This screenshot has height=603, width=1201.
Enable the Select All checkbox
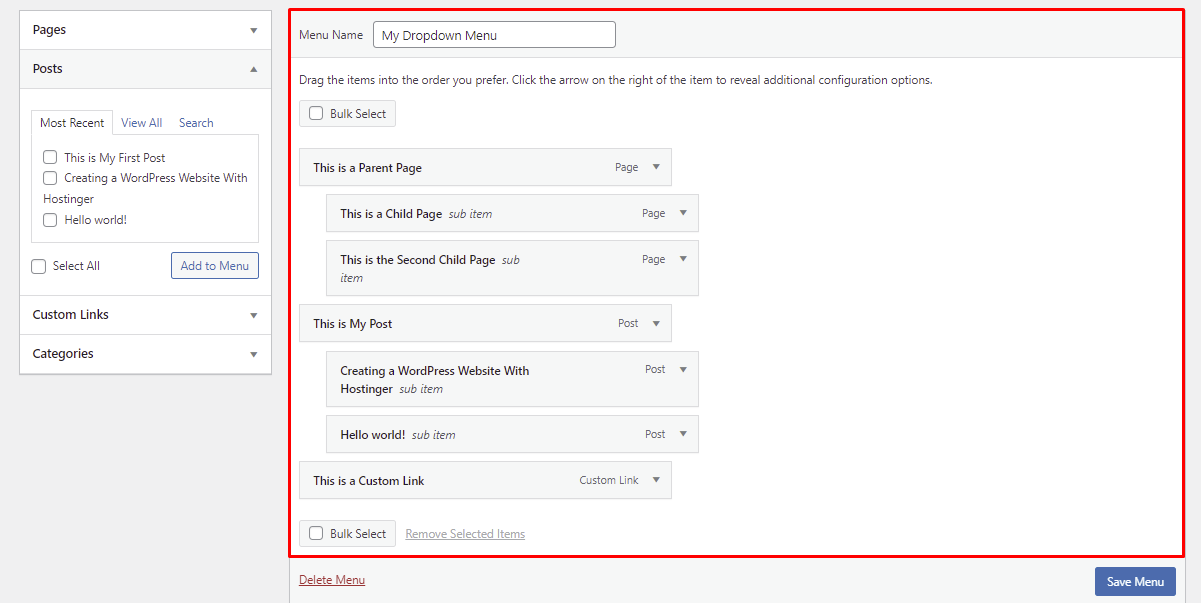click(38, 265)
